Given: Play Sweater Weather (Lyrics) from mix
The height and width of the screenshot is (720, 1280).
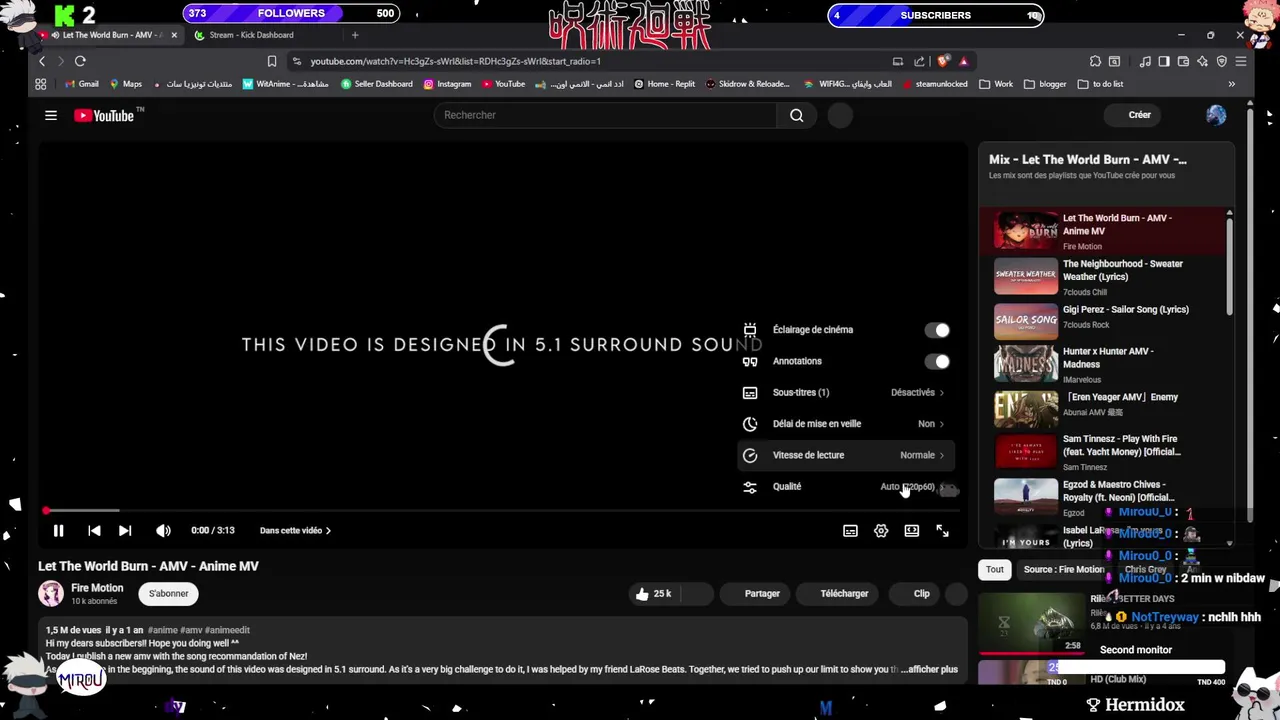Looking at the screenshot, I should pos(1102,277).
